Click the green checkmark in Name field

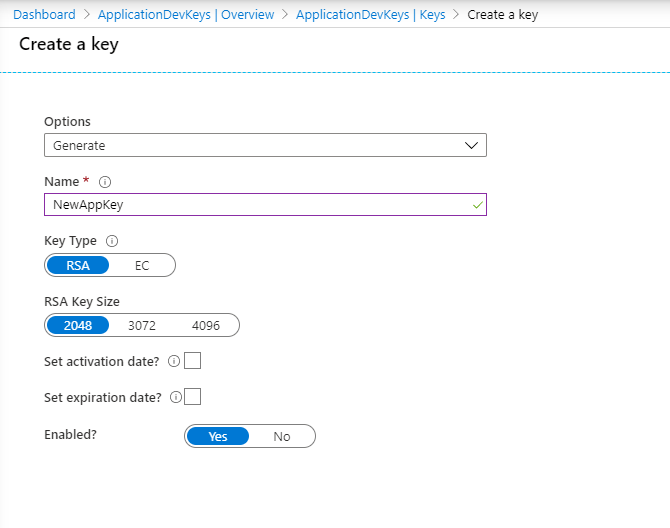coord(477,205)
